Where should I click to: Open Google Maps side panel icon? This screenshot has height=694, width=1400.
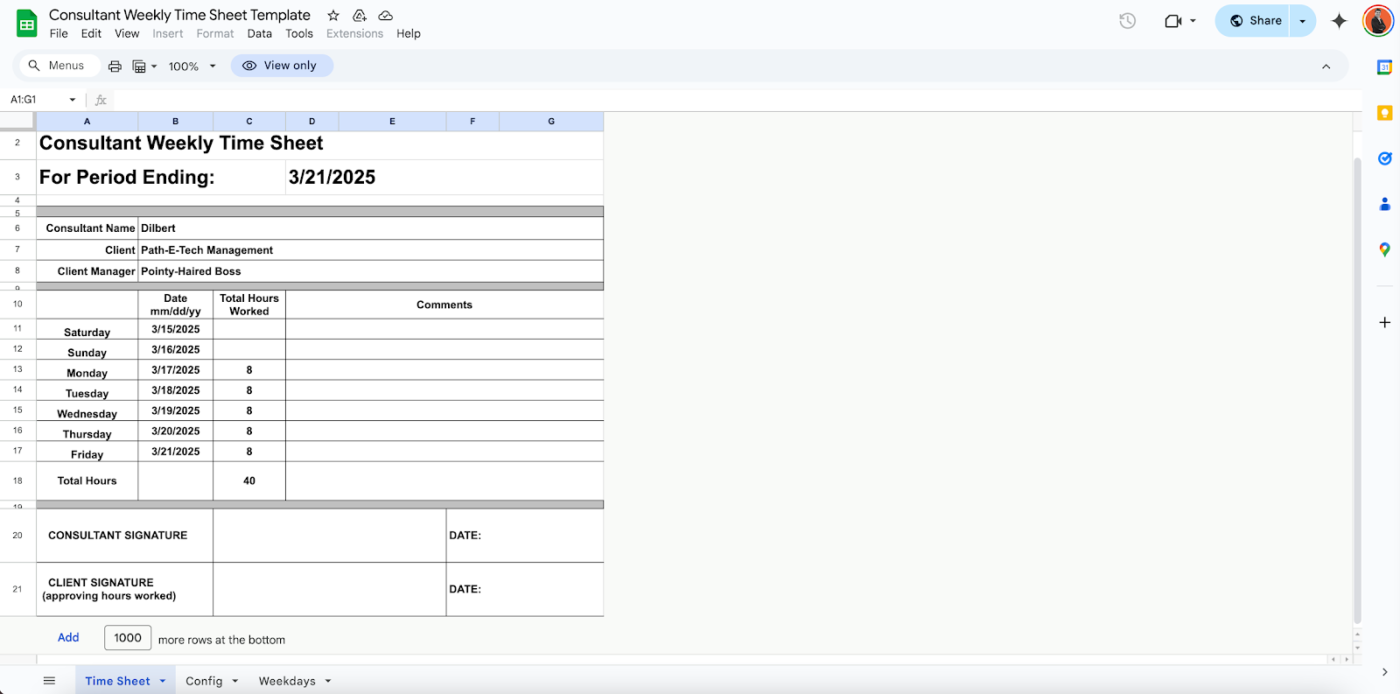1384,250
